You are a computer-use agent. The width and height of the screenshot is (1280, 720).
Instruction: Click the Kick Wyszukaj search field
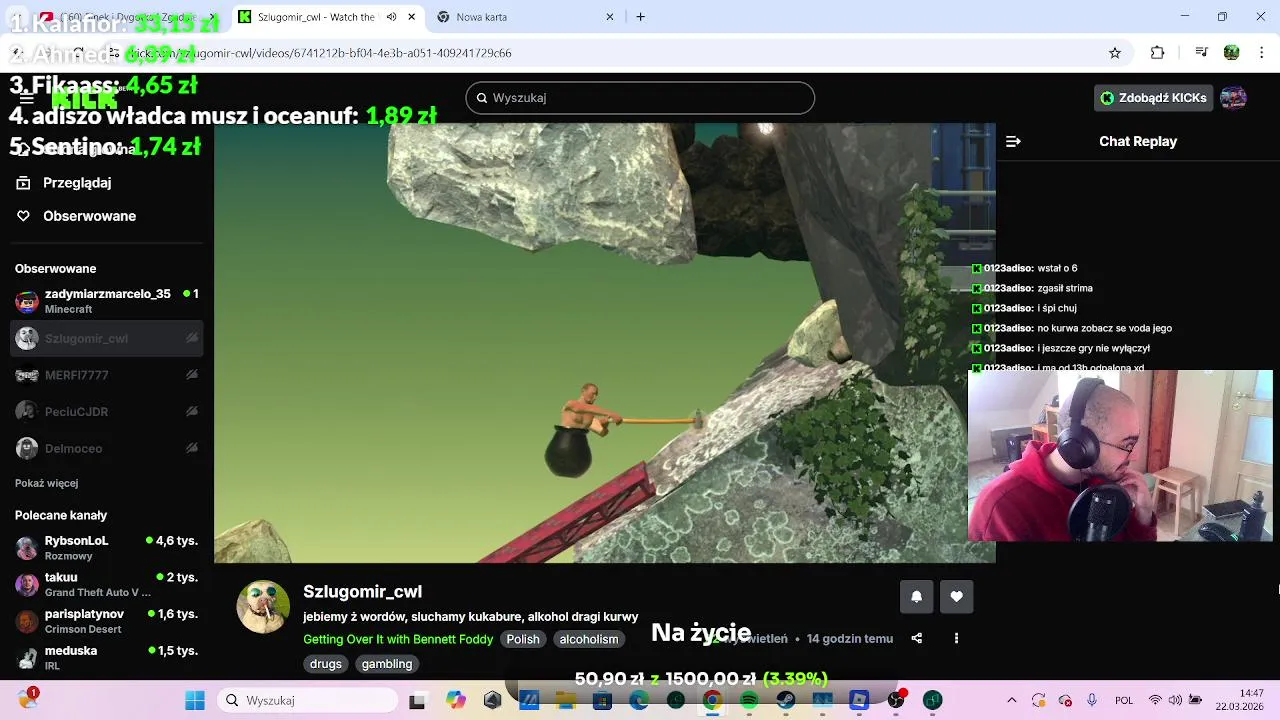(x=640, y=98)
